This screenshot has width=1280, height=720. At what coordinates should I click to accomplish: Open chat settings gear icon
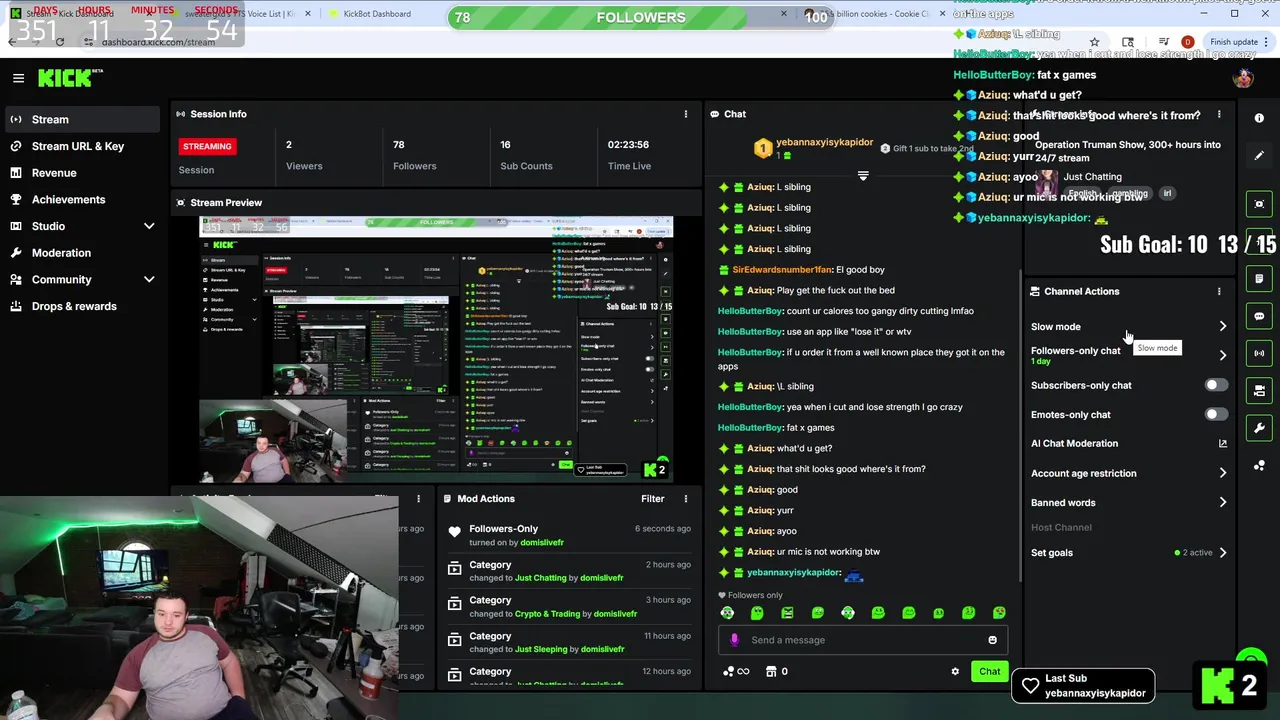pos(955,672)
